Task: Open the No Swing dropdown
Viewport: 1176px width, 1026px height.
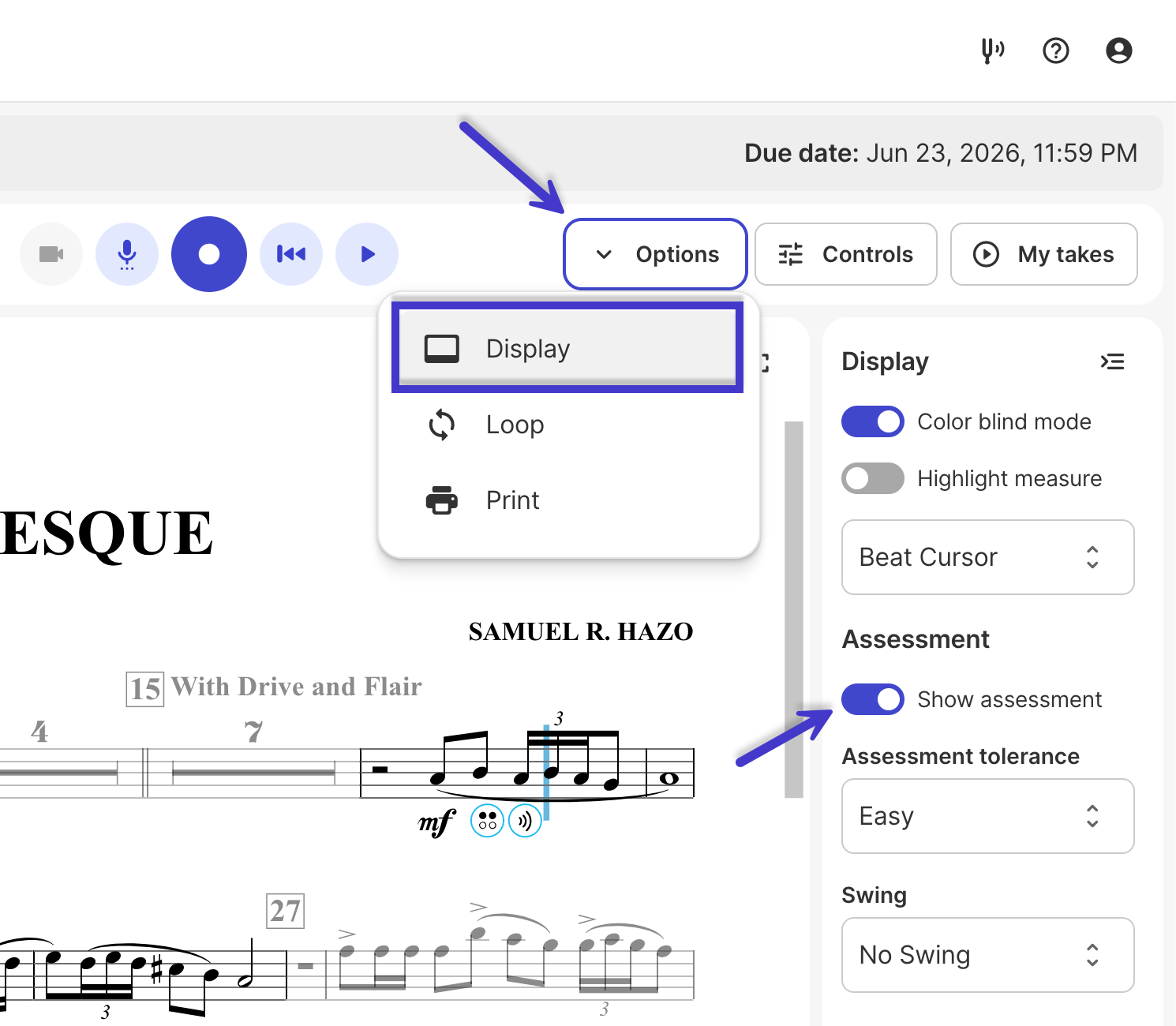Action: (988, 955)
